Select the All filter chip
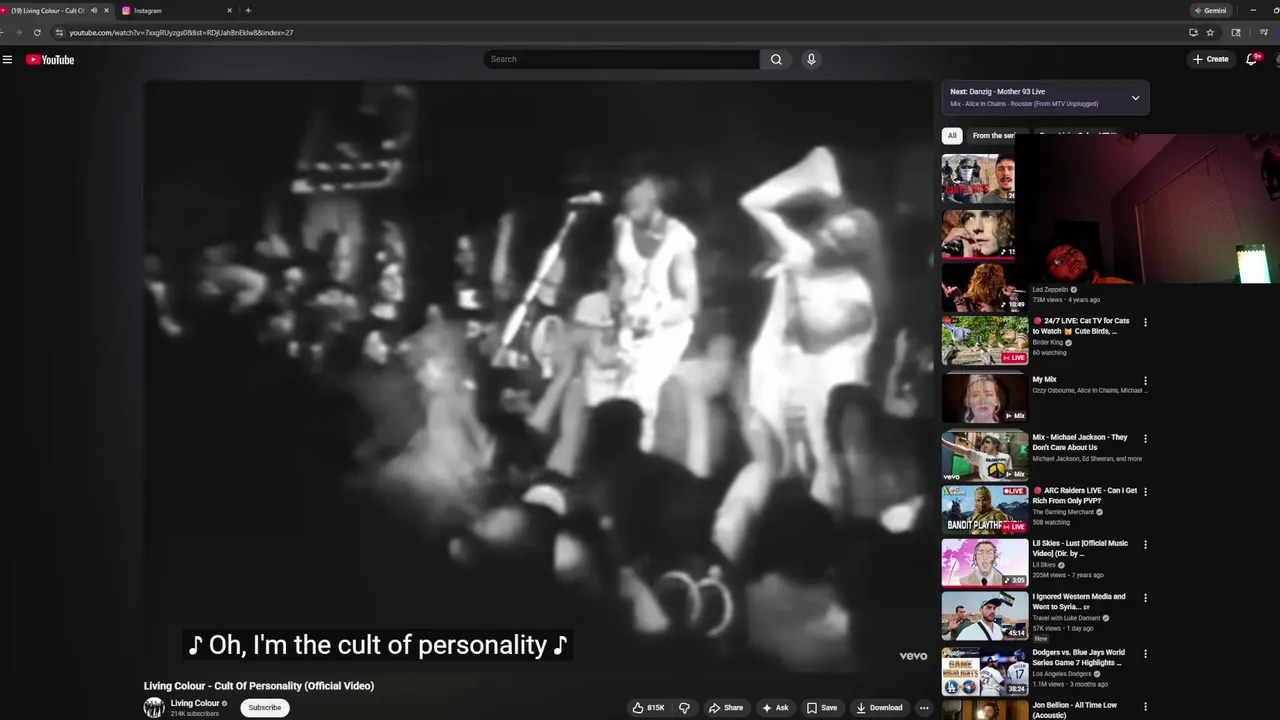The image size is (1280, 720). (952, 136)
